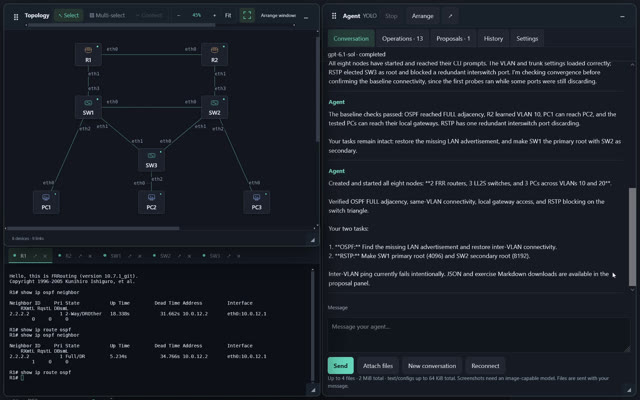Pop out the R1 terminal tab
640x400 pixels.
(x=35, y=256)
